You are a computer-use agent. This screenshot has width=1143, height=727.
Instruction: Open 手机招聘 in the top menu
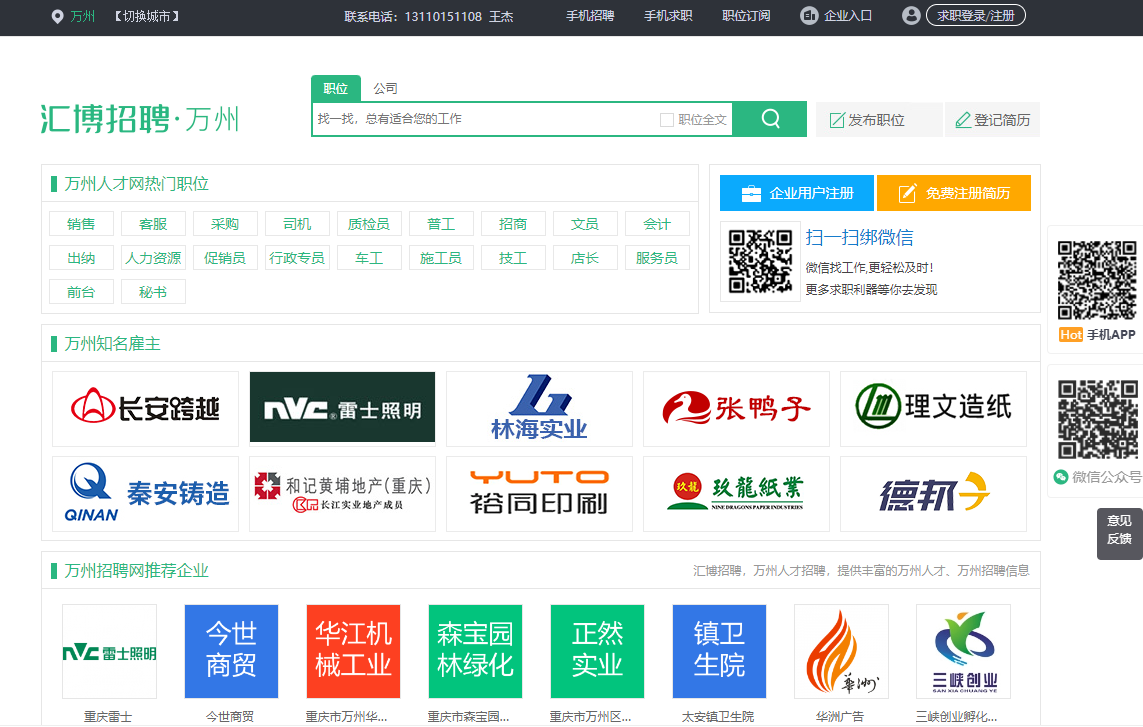590,15
